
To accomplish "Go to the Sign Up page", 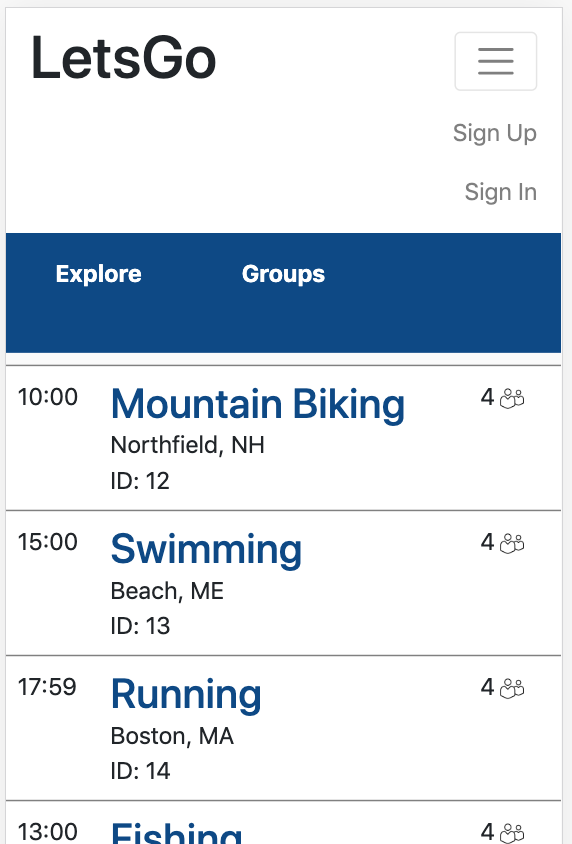I will pyautogui.click(x=495, y=133).
